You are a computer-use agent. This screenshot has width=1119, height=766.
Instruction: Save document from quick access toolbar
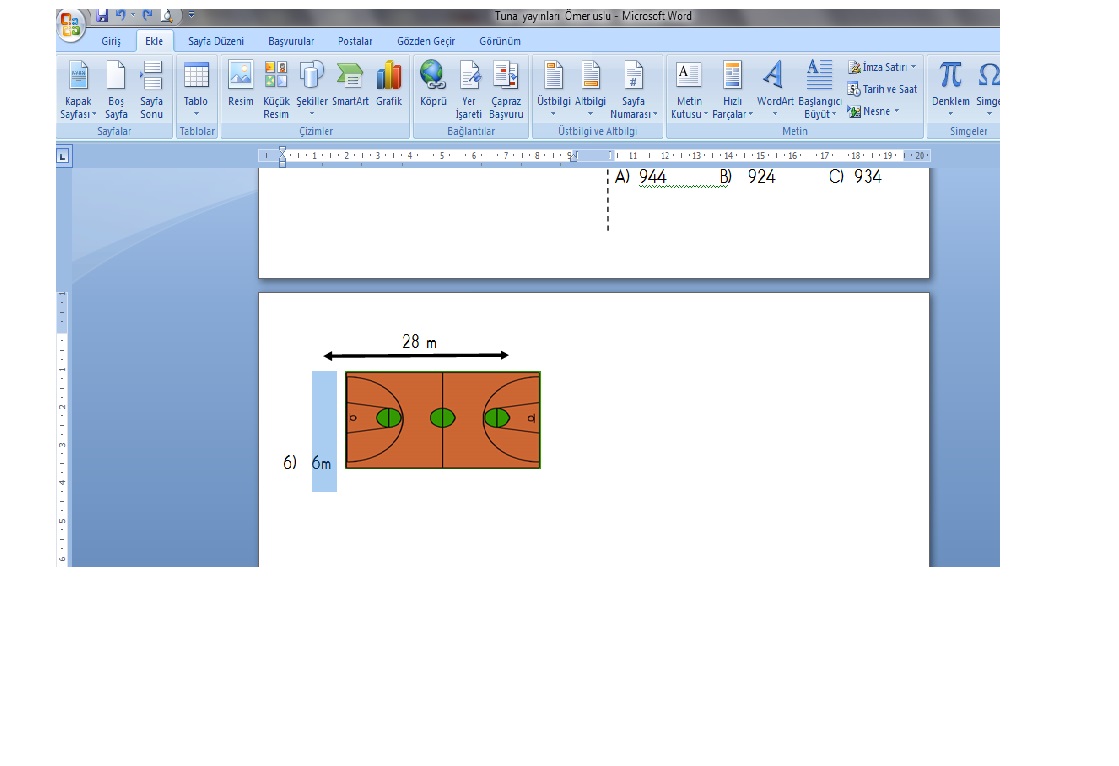[x=102, y=16]
